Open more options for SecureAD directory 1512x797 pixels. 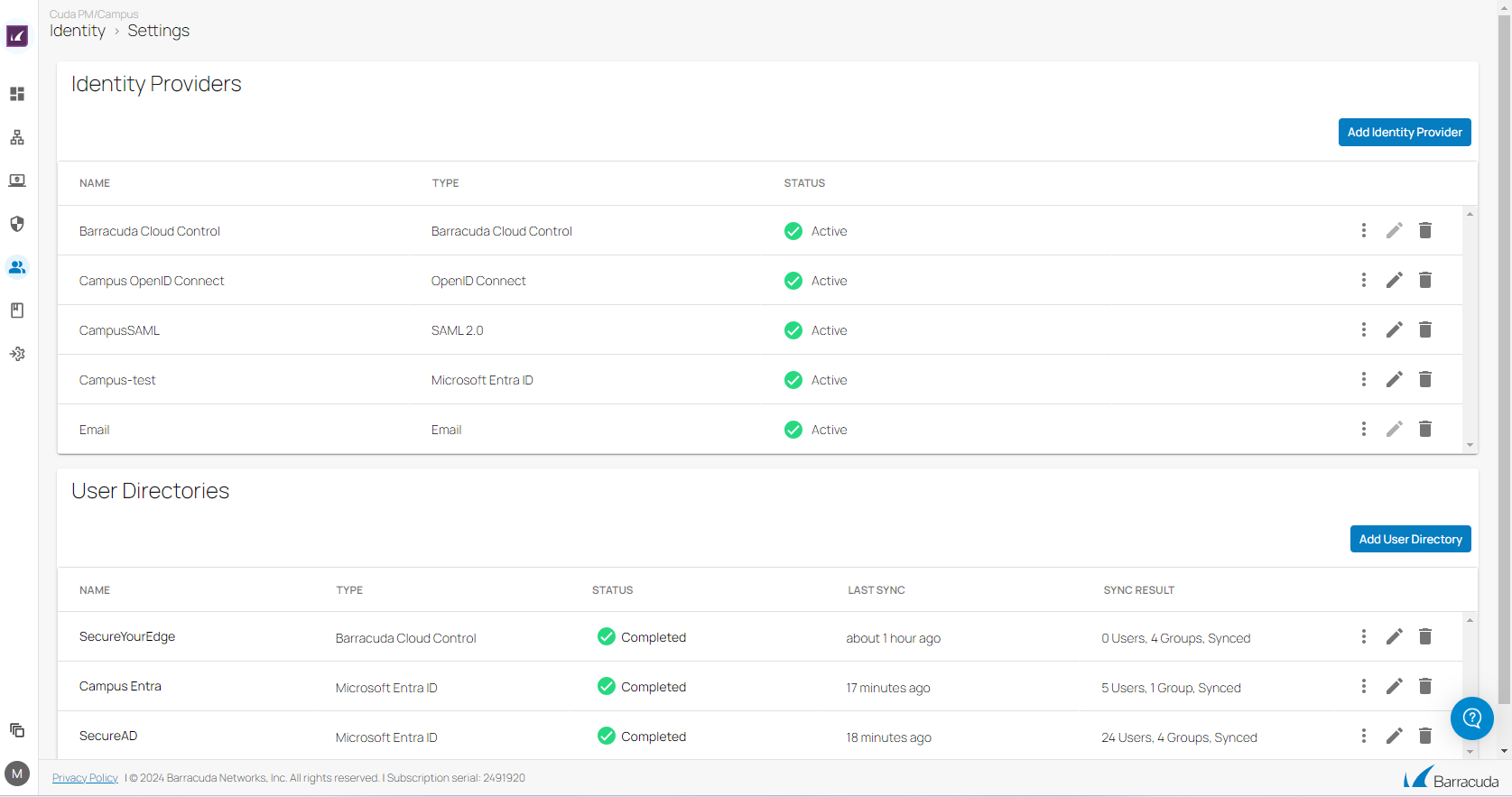(x=1364, y=736)
